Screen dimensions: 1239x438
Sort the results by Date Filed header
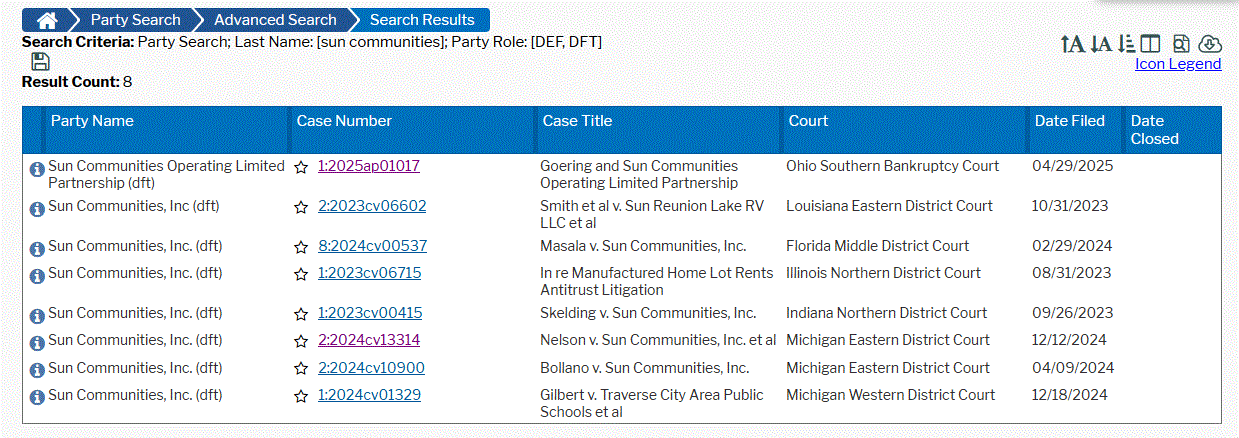click(x=1069, y=121)
